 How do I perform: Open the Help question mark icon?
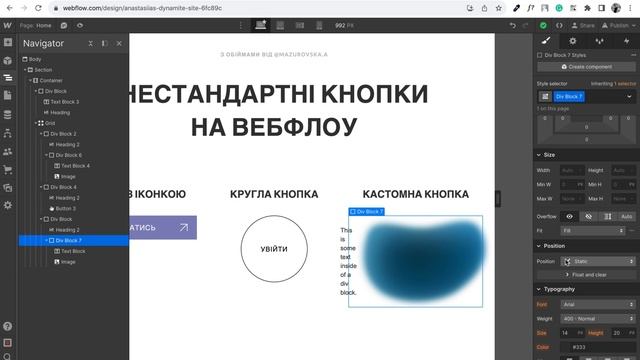pos(7,326)
